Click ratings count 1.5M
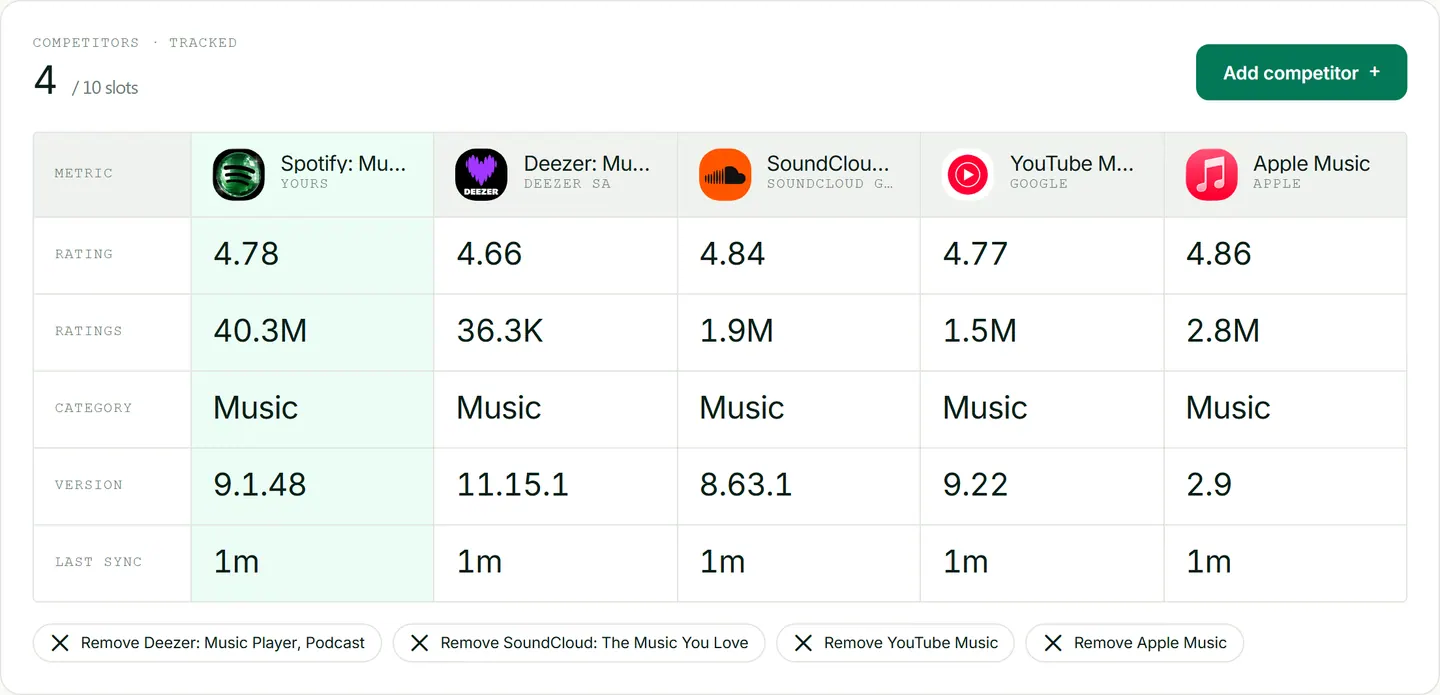1440x695 pixels. point(979,331)
